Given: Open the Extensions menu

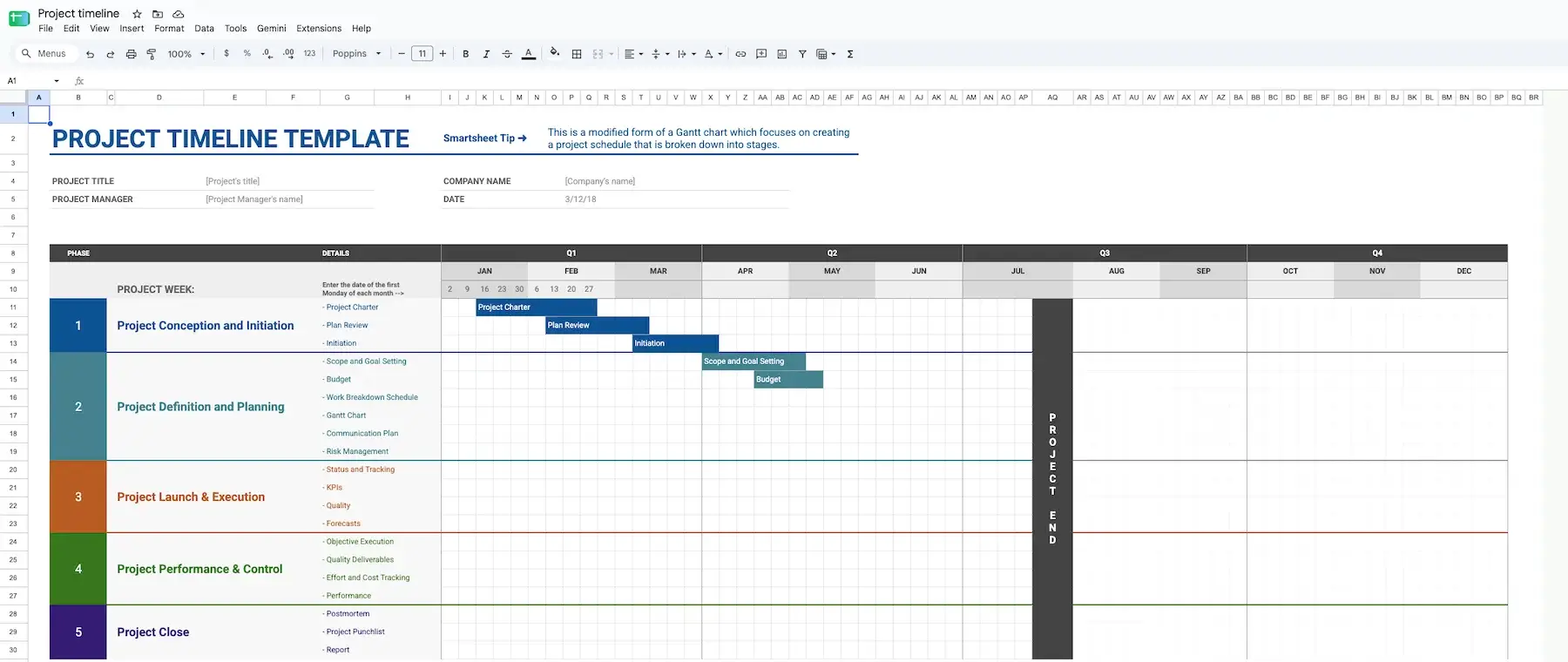Looking at the screenshot, I should (x=319, y=29).
